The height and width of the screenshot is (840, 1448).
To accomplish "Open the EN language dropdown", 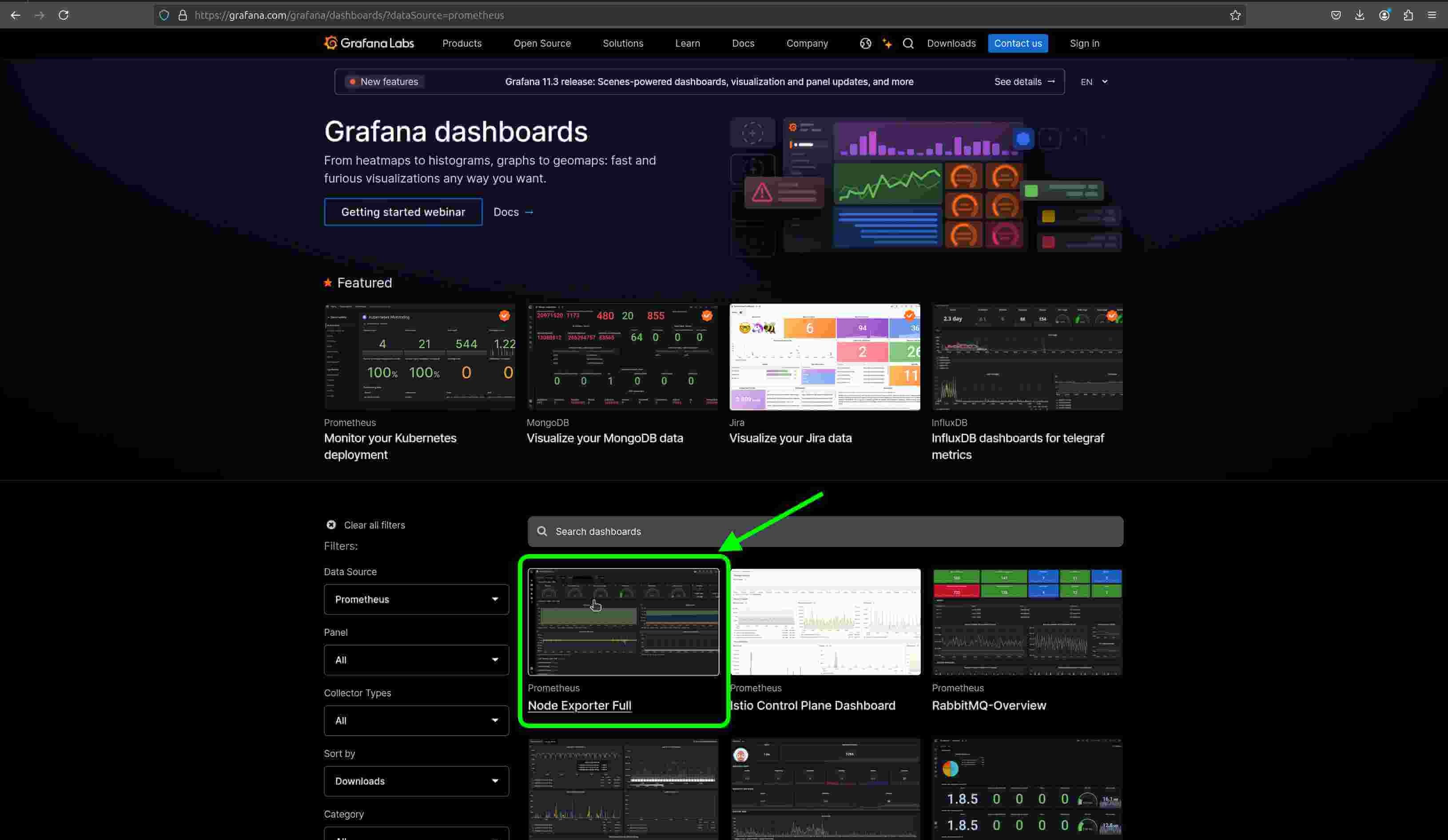I will tap(1092, 82).
